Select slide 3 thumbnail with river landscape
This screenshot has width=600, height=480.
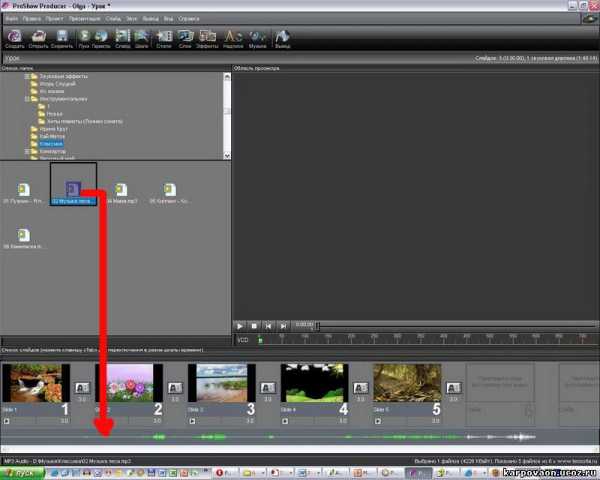click(222, 383)
